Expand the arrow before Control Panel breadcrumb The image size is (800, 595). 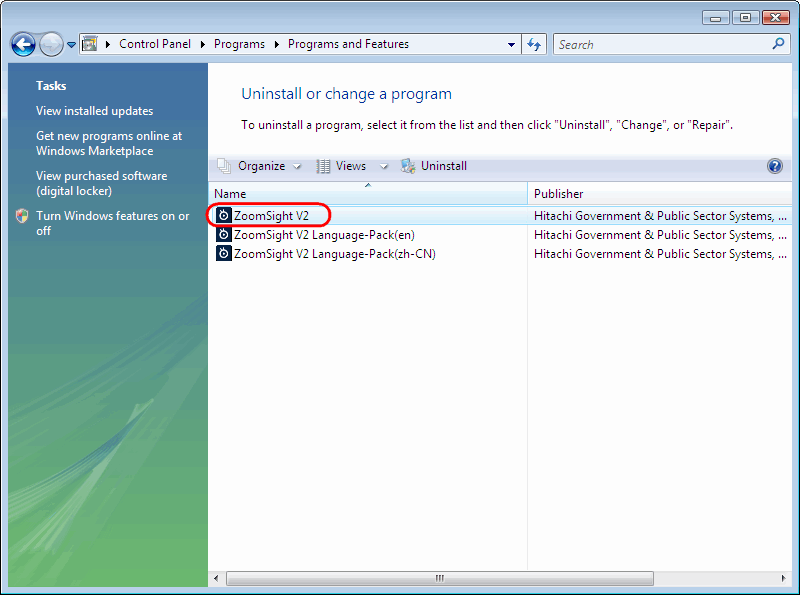[x=108, y=44]
